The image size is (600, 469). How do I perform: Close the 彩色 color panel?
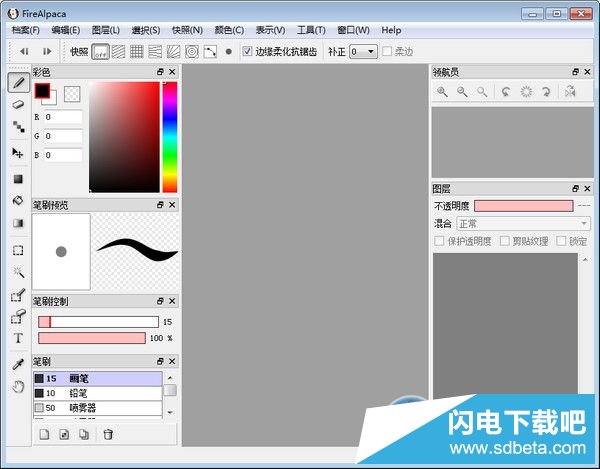172,72
